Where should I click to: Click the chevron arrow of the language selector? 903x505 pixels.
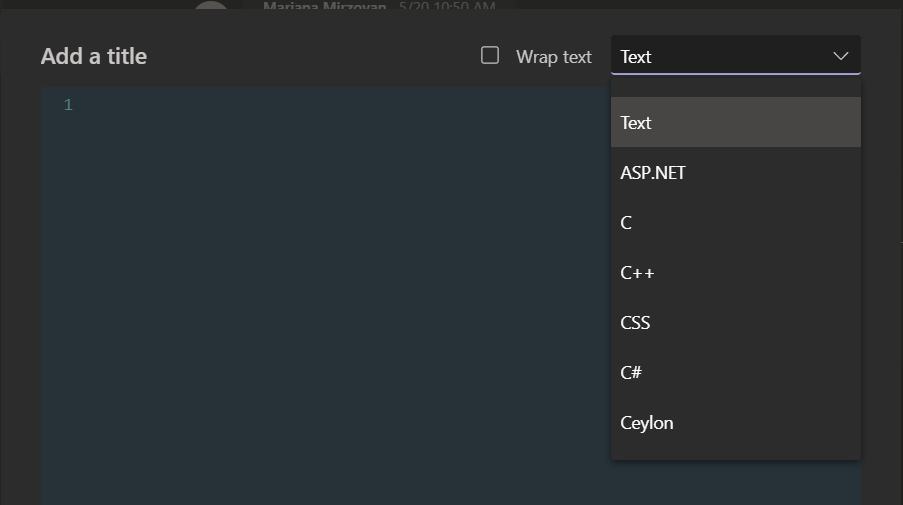pos(840,56)
